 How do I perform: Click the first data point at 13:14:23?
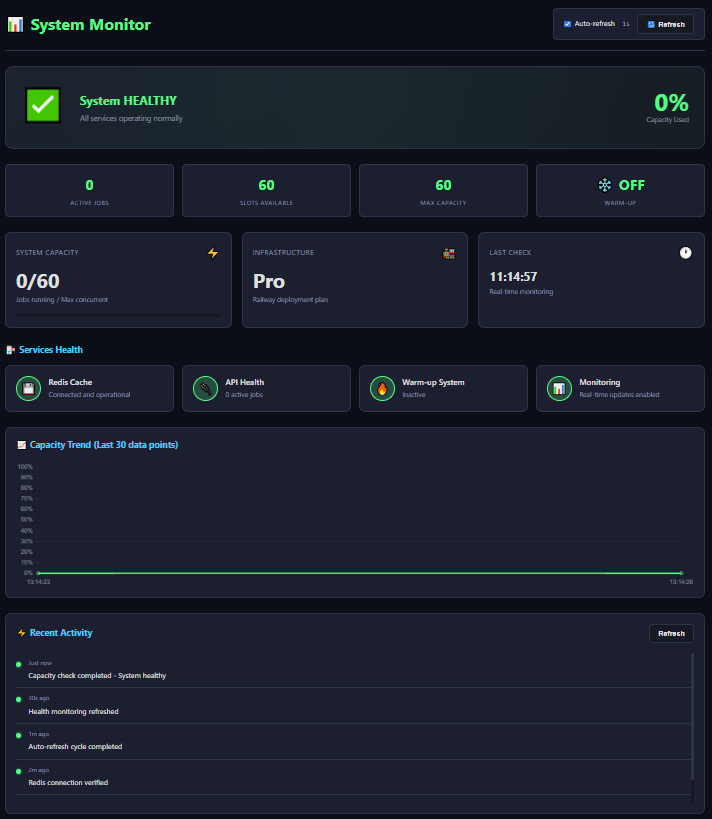point(39,573)
